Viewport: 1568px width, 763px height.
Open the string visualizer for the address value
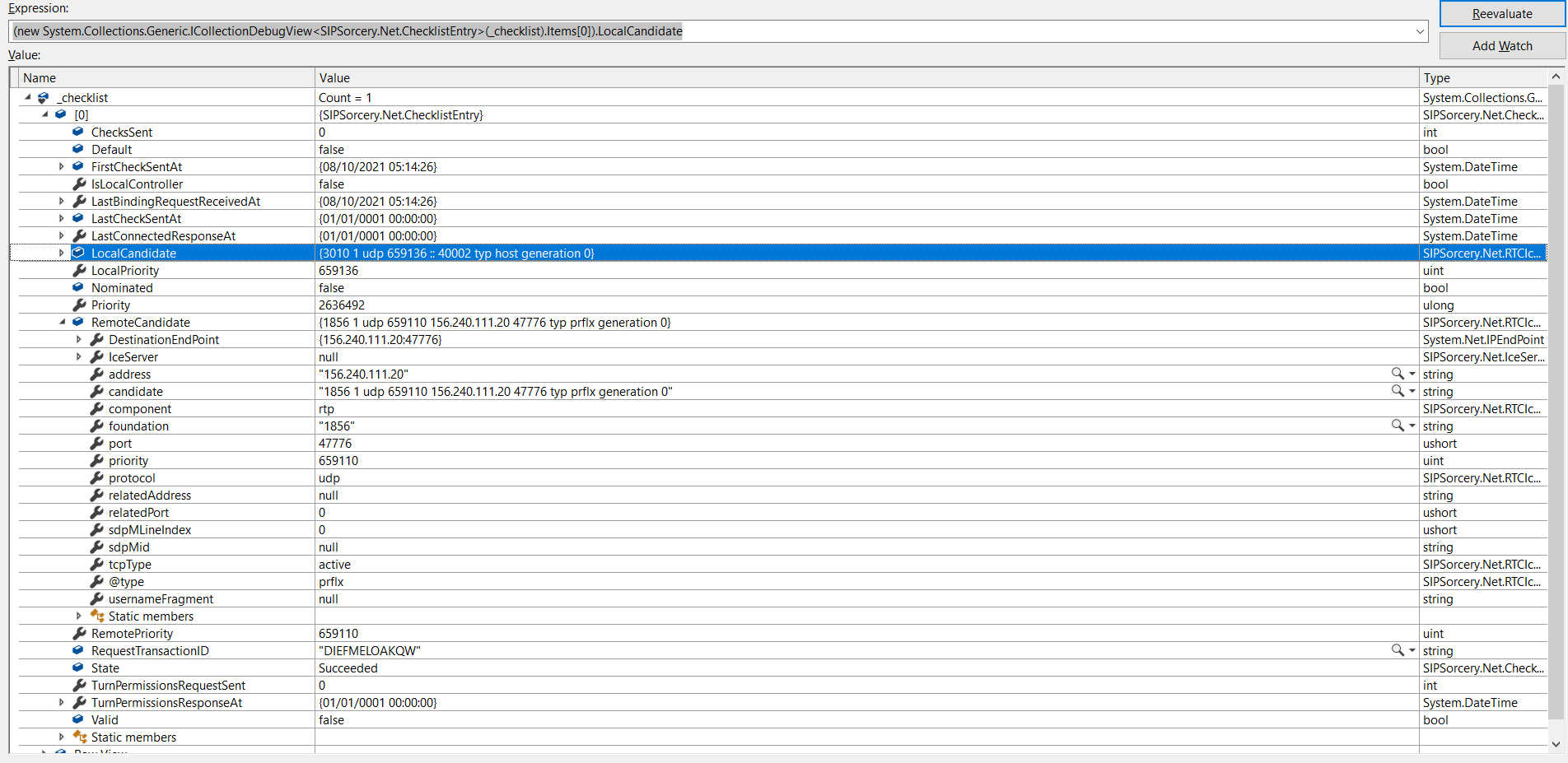(x=1398, y=374)
